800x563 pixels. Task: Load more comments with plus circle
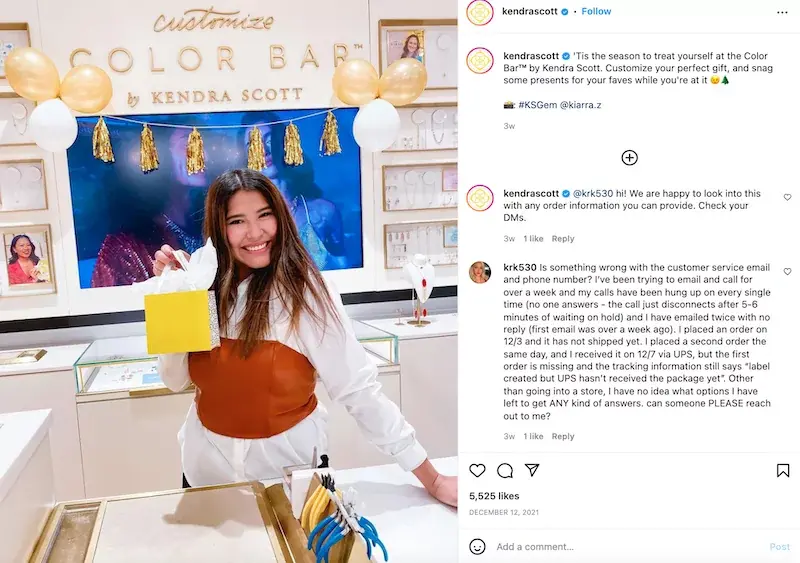tap(629, 158)
